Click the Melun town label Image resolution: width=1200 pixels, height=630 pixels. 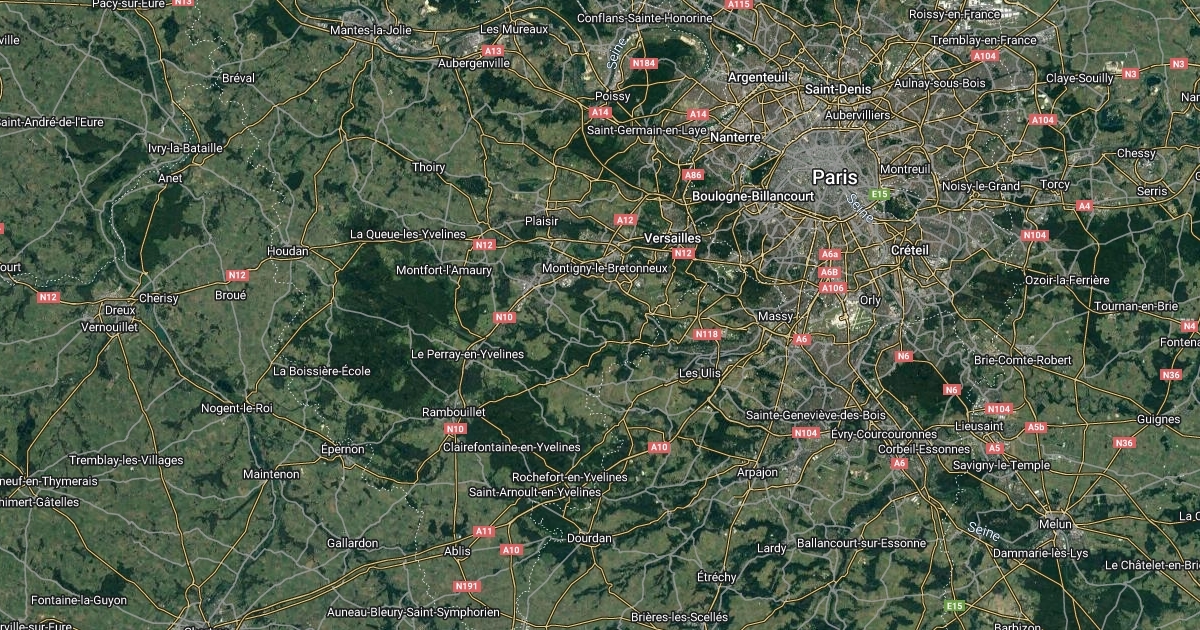(x=1055, y=524)
